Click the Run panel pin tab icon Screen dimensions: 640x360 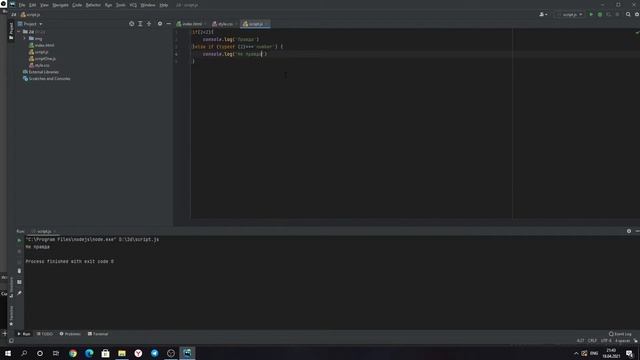click(19, 293)
